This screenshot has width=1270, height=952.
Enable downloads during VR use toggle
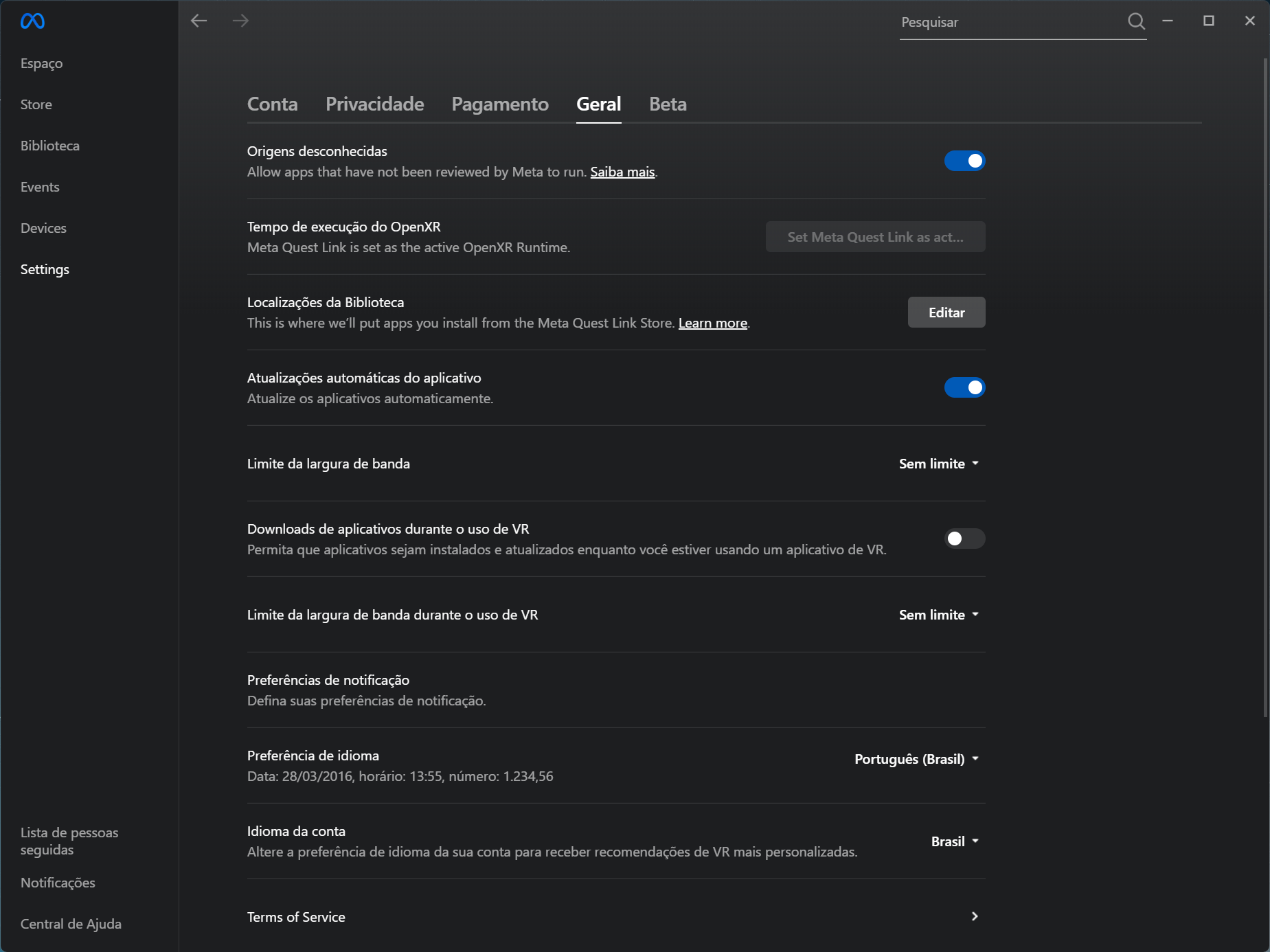click(x=964, y=539)
